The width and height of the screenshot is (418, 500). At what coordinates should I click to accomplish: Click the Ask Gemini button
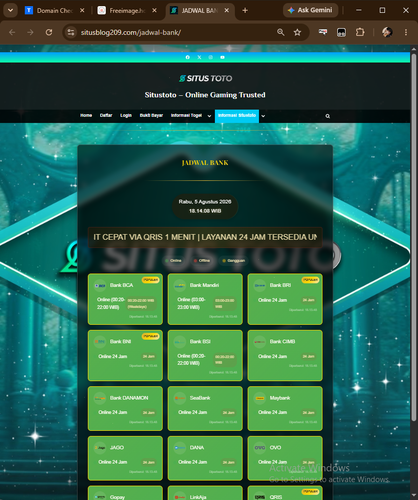pyautogui.click(x=311, y=10)
